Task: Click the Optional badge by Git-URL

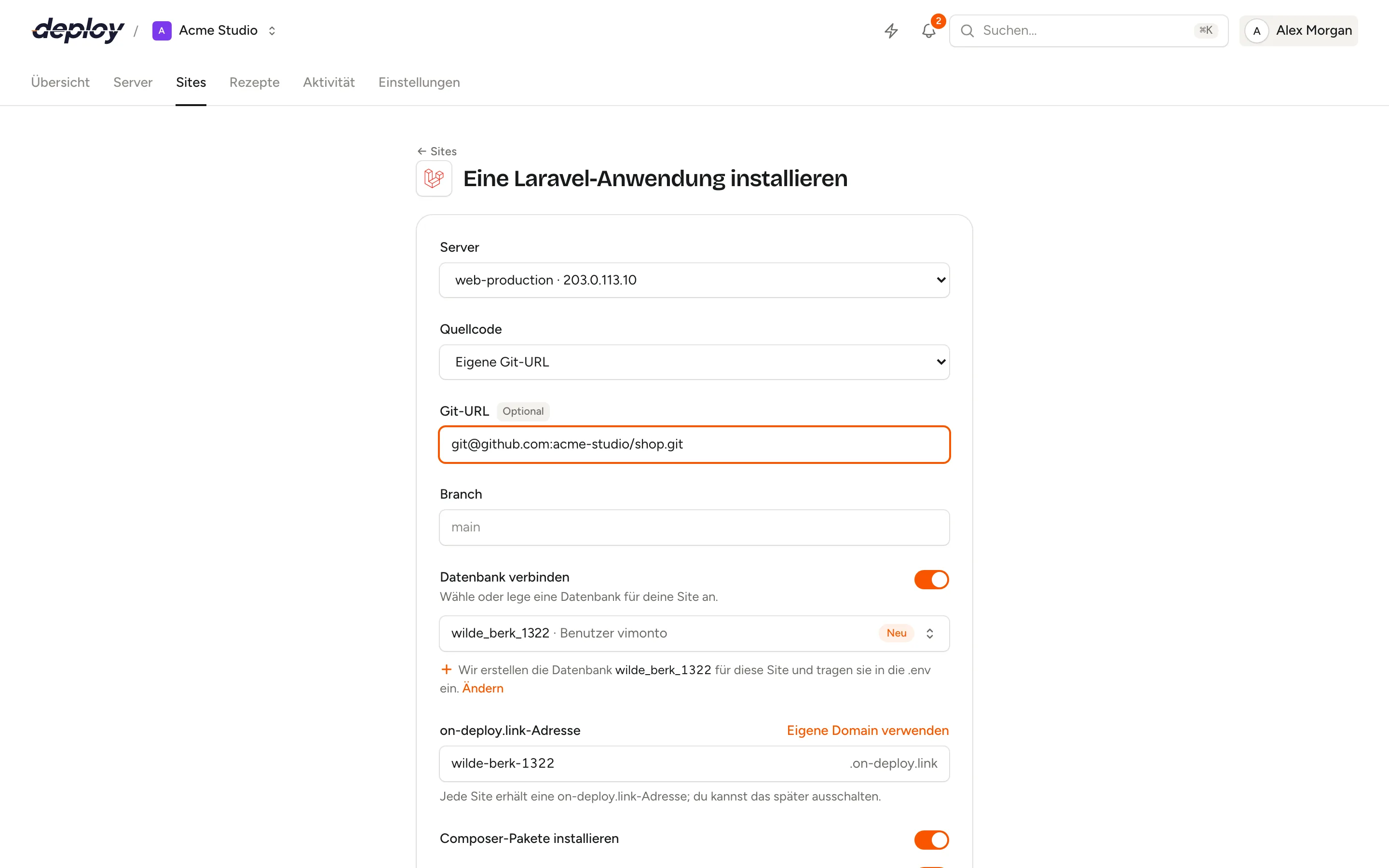Action: (x=523, y=411)
